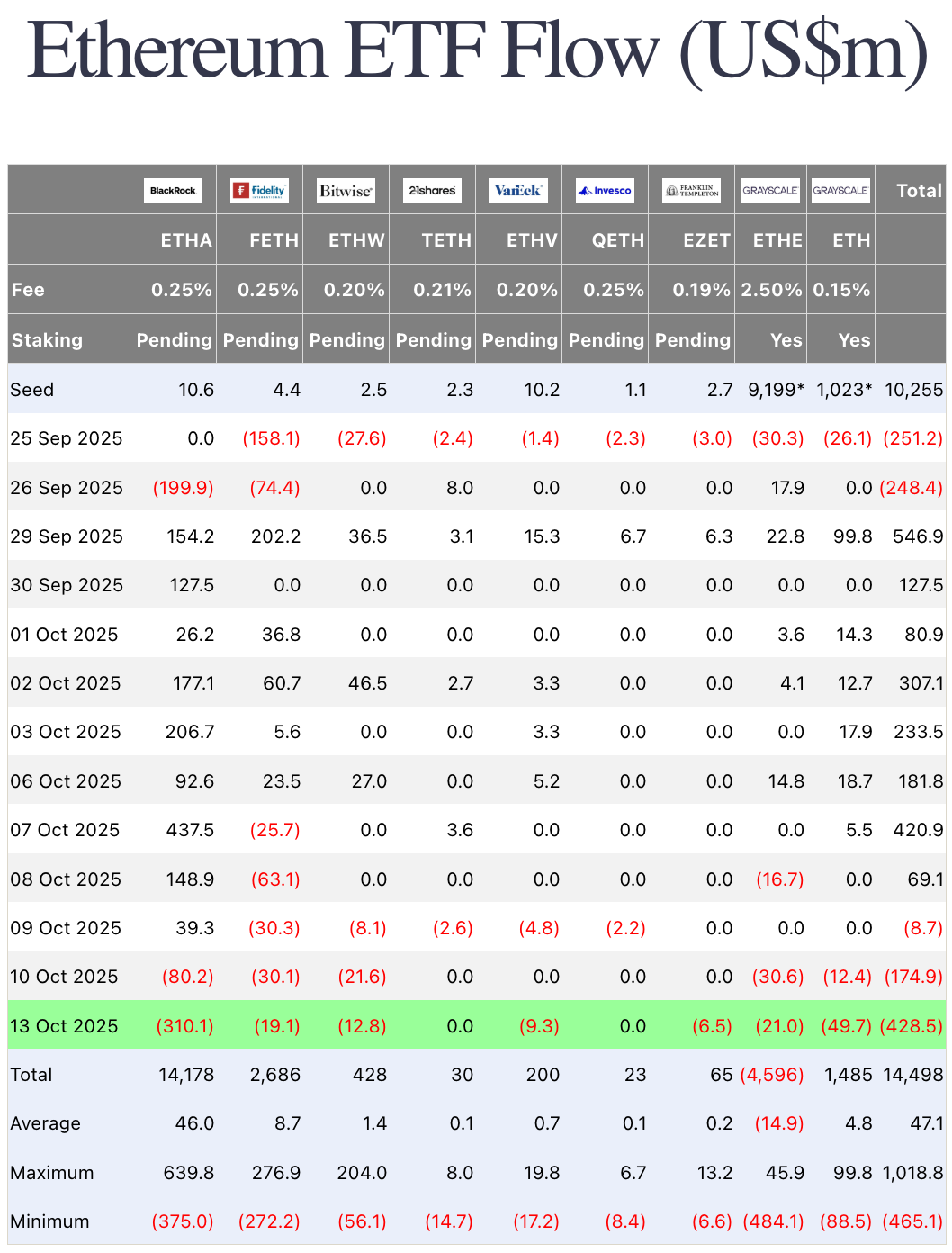Select the 30 Sep 2025 date
Viewport: 952px width, 1253px height.
pyautogui.click(x=67, y=585)
